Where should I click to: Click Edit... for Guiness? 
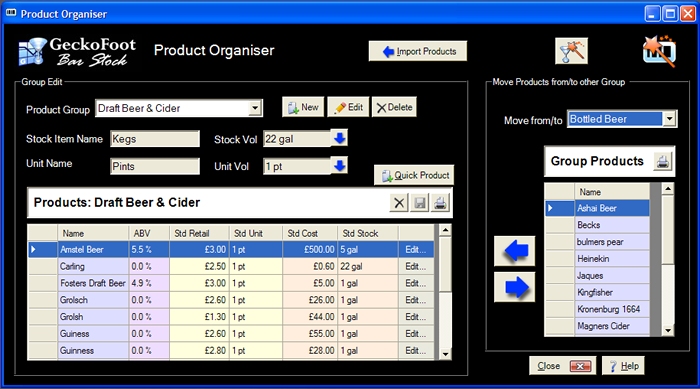click(x=416, y=334)
